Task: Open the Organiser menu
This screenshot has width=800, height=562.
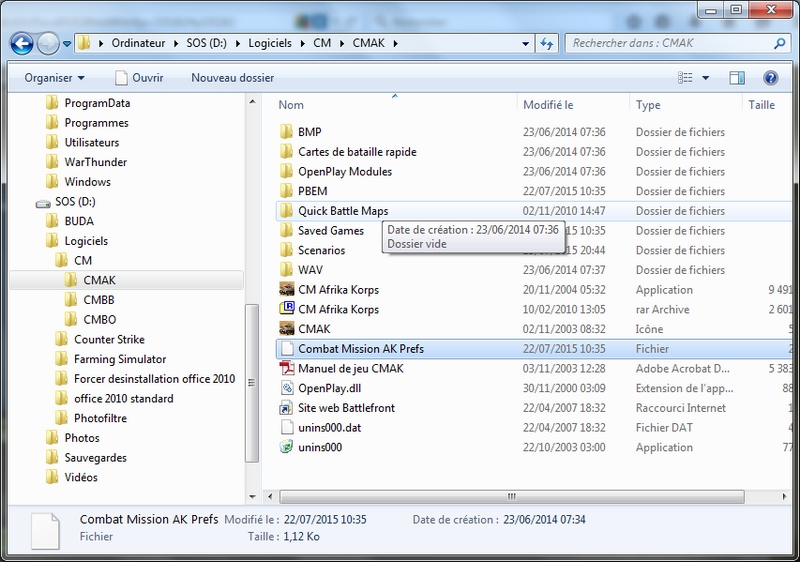Action: click(x=55, y=78)
